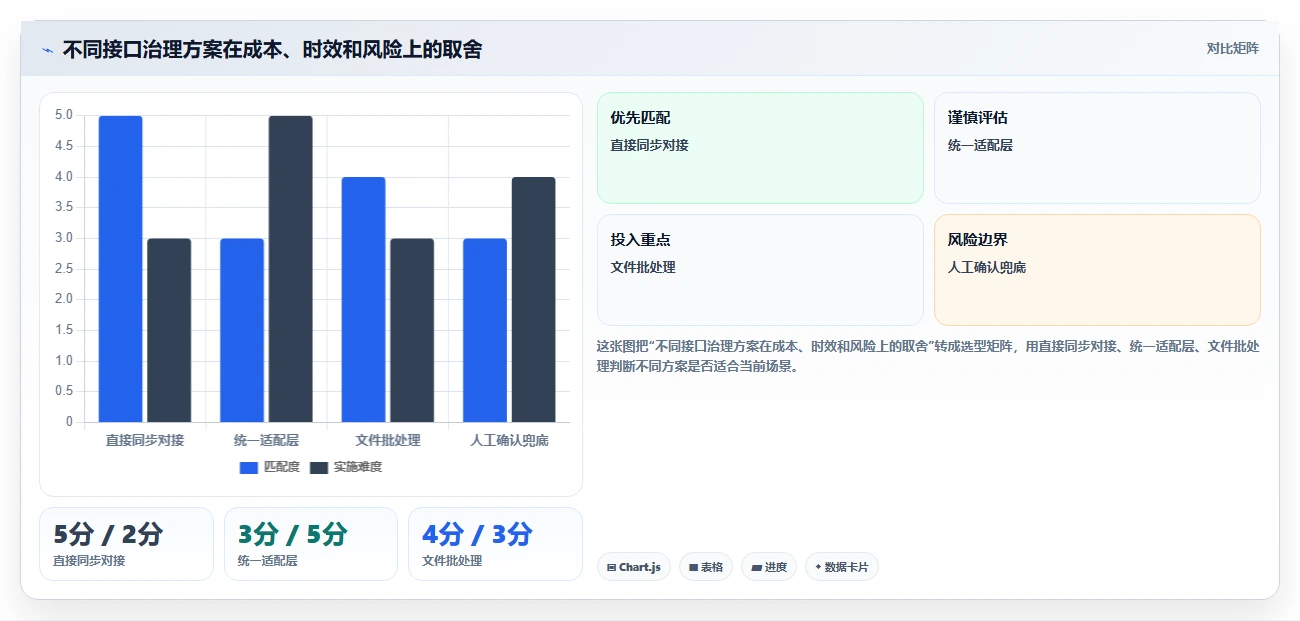Click the dark 实施难度 bar for 人工确认兜底
Screen dimensions: 1300x621
pos(533,300)
